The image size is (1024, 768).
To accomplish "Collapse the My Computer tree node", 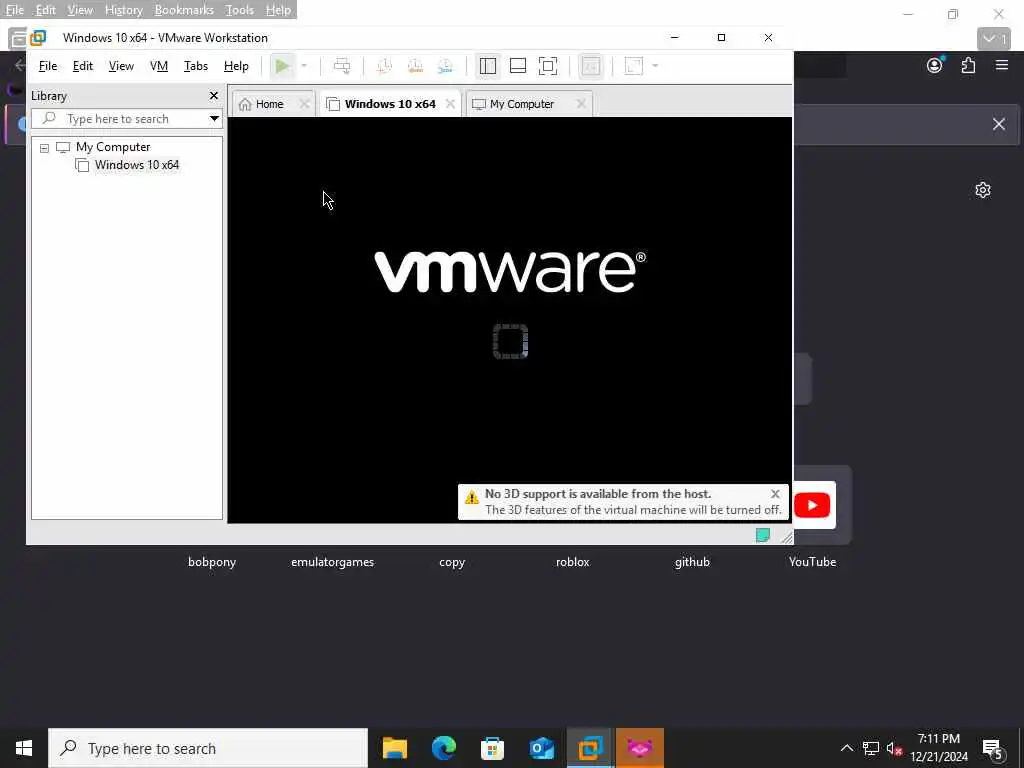I will click(x=44, y=148).
